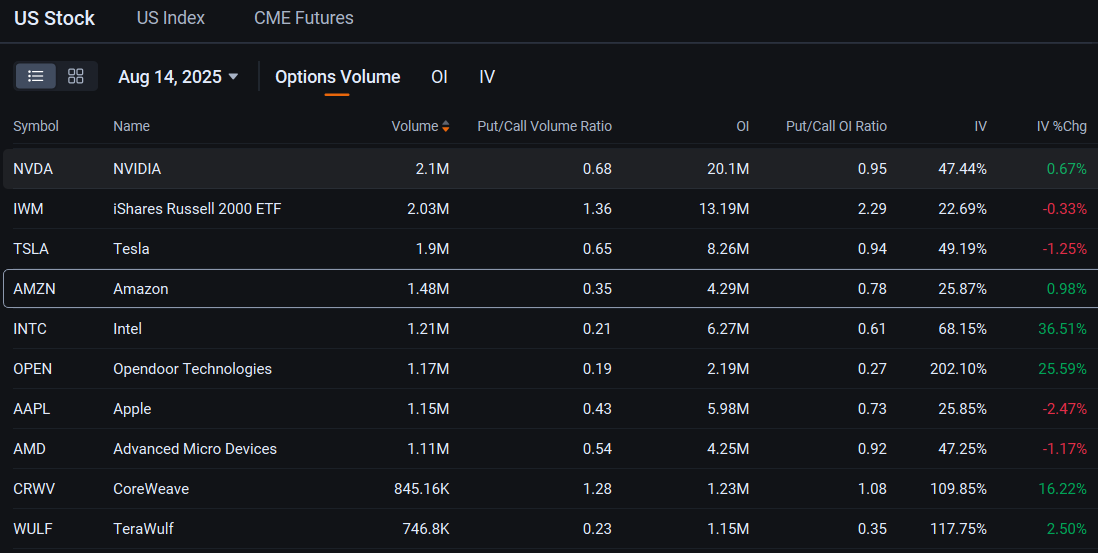Click the NVIDIA company name

[137, 169]
